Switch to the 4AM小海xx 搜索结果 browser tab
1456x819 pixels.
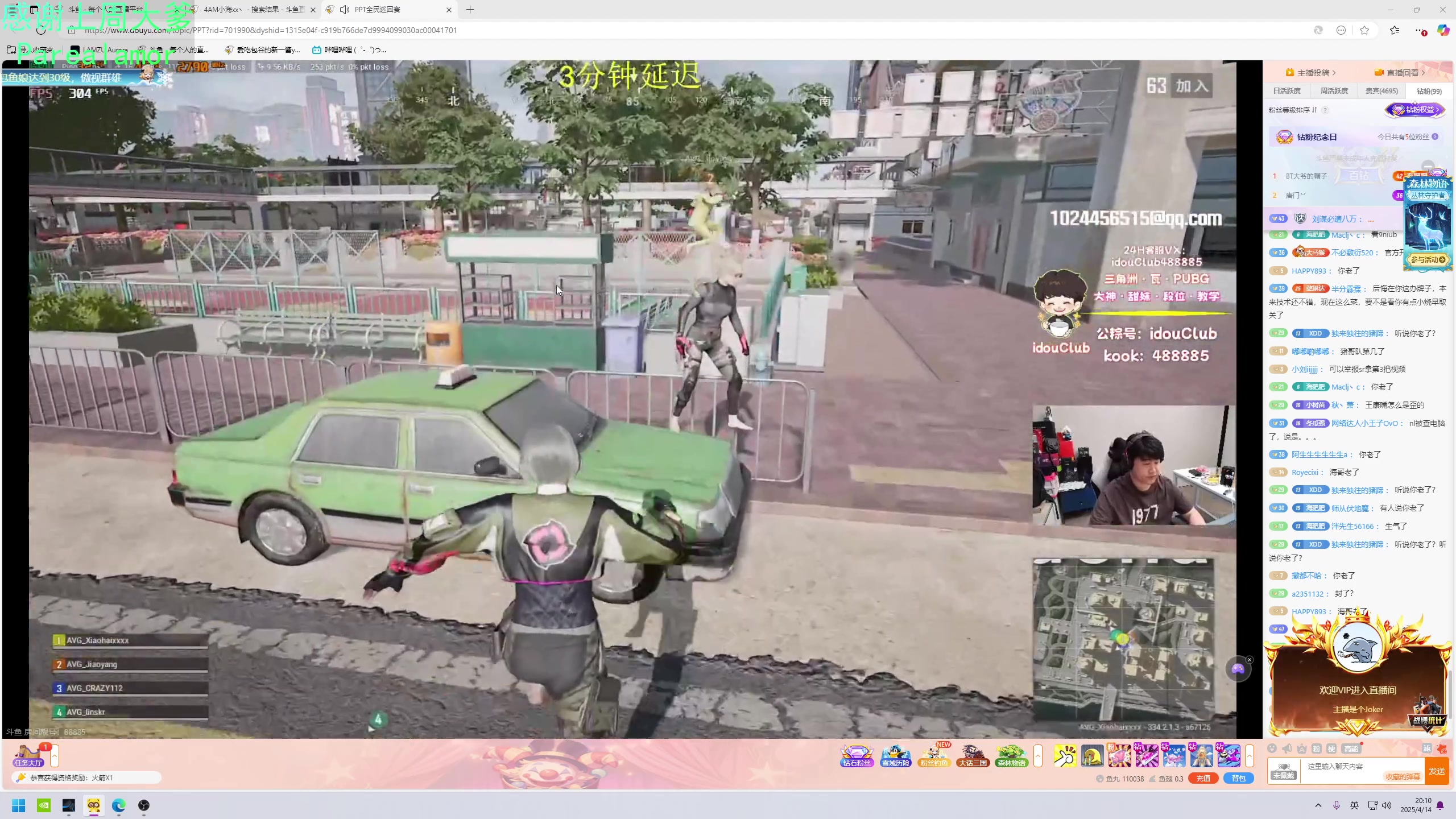(254, 10)
